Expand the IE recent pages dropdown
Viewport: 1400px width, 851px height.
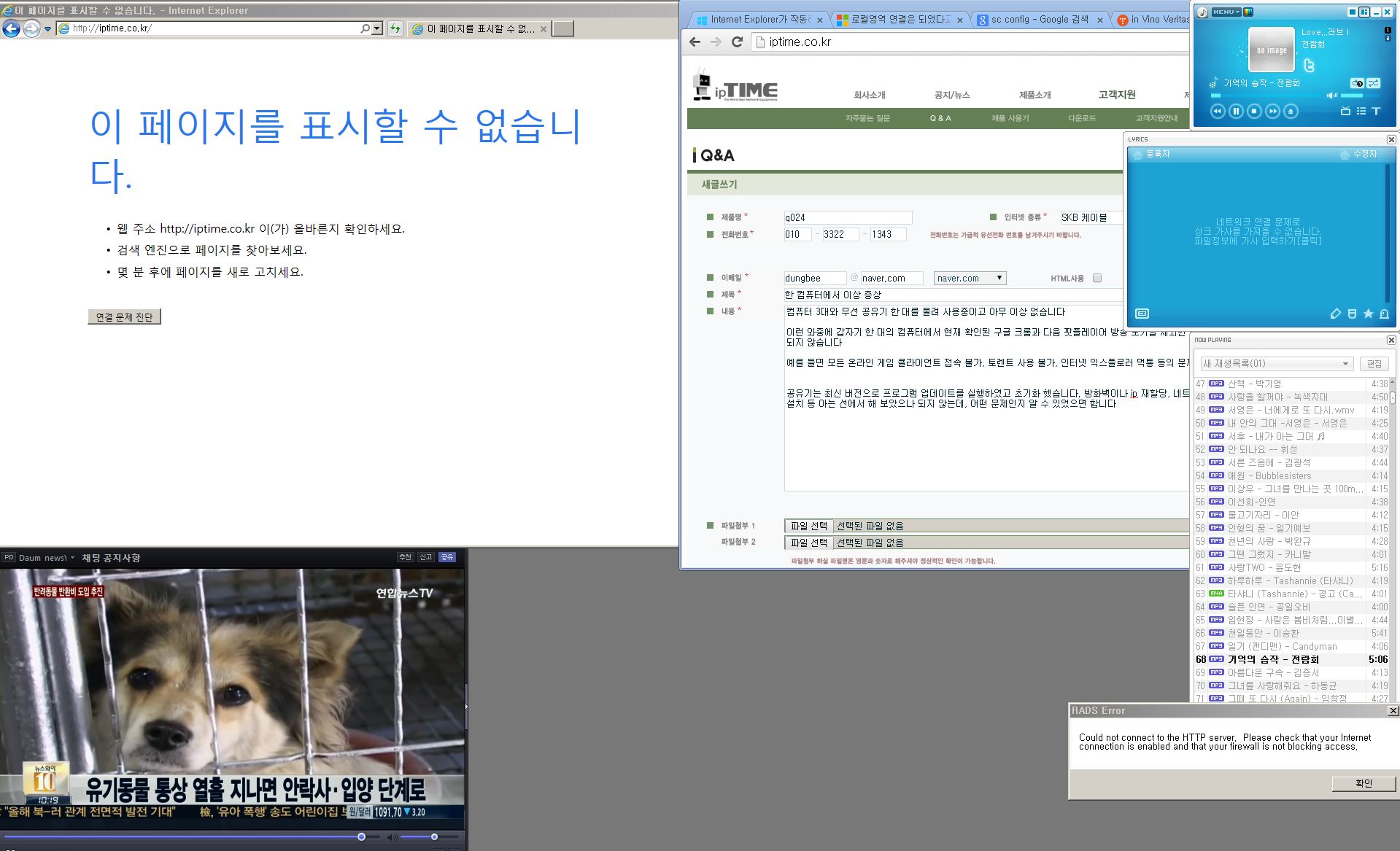point(47,29)
